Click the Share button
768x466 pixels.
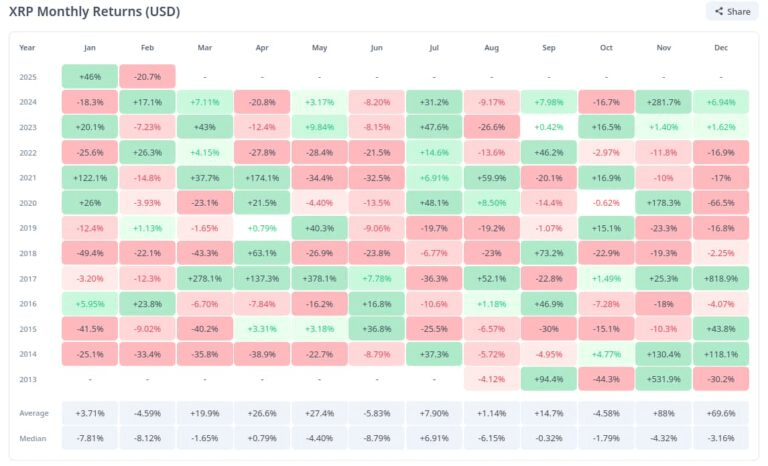pos(730,12)
